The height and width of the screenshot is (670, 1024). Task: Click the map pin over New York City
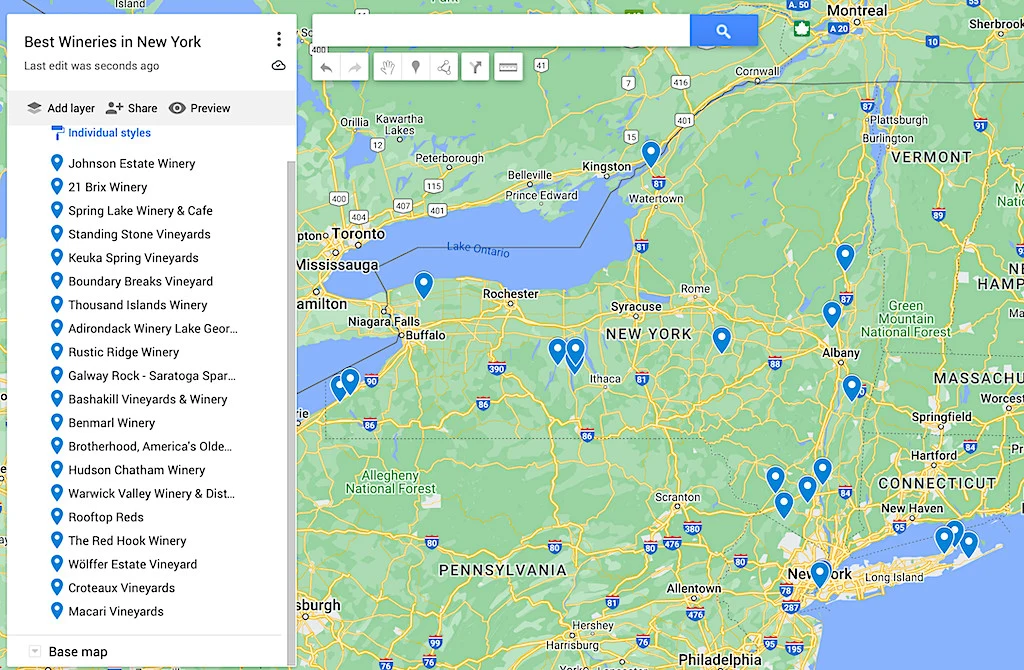pos(820,575)
